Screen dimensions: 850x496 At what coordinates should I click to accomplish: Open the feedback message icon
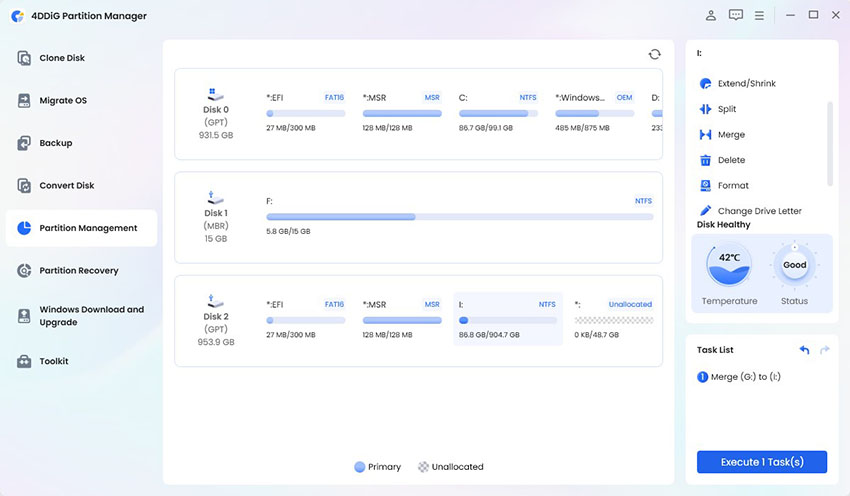[x=736, y=15]
